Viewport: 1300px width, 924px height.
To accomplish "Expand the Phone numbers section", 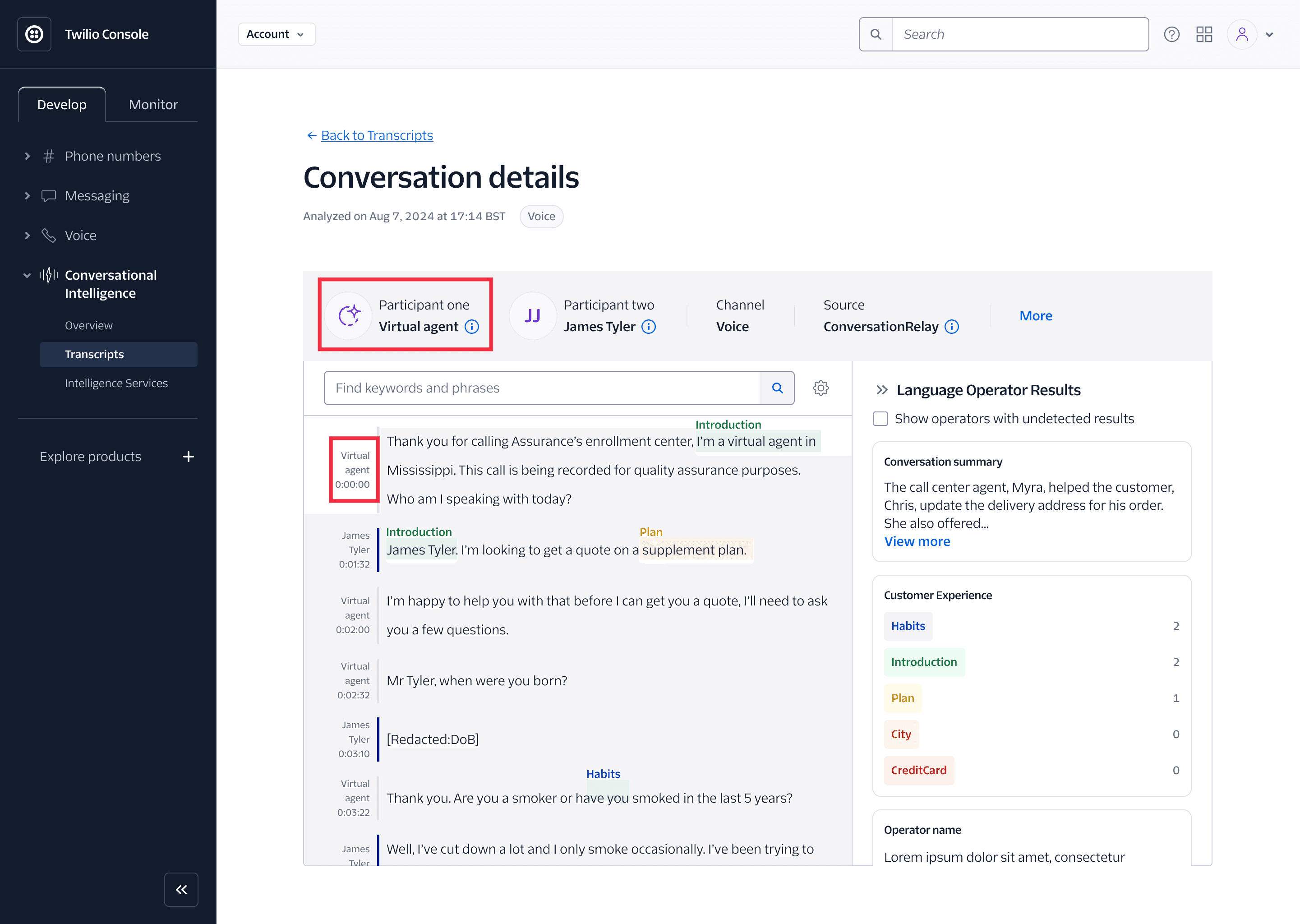I will coord(27,155).
